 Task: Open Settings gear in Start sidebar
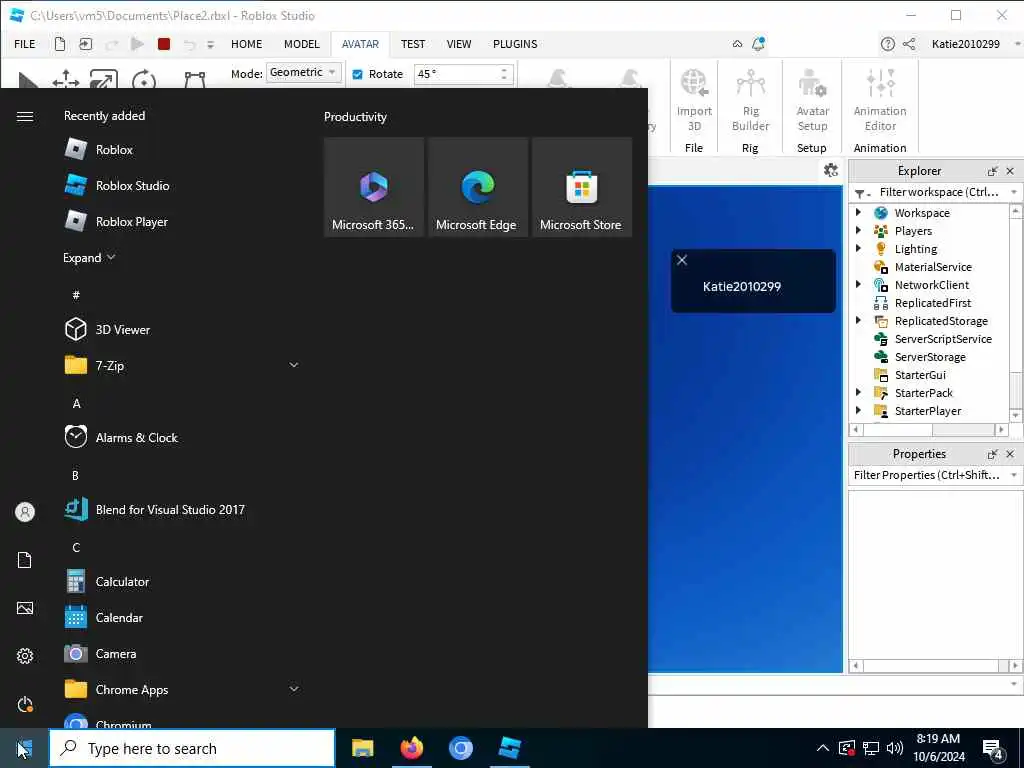[25, 656]
